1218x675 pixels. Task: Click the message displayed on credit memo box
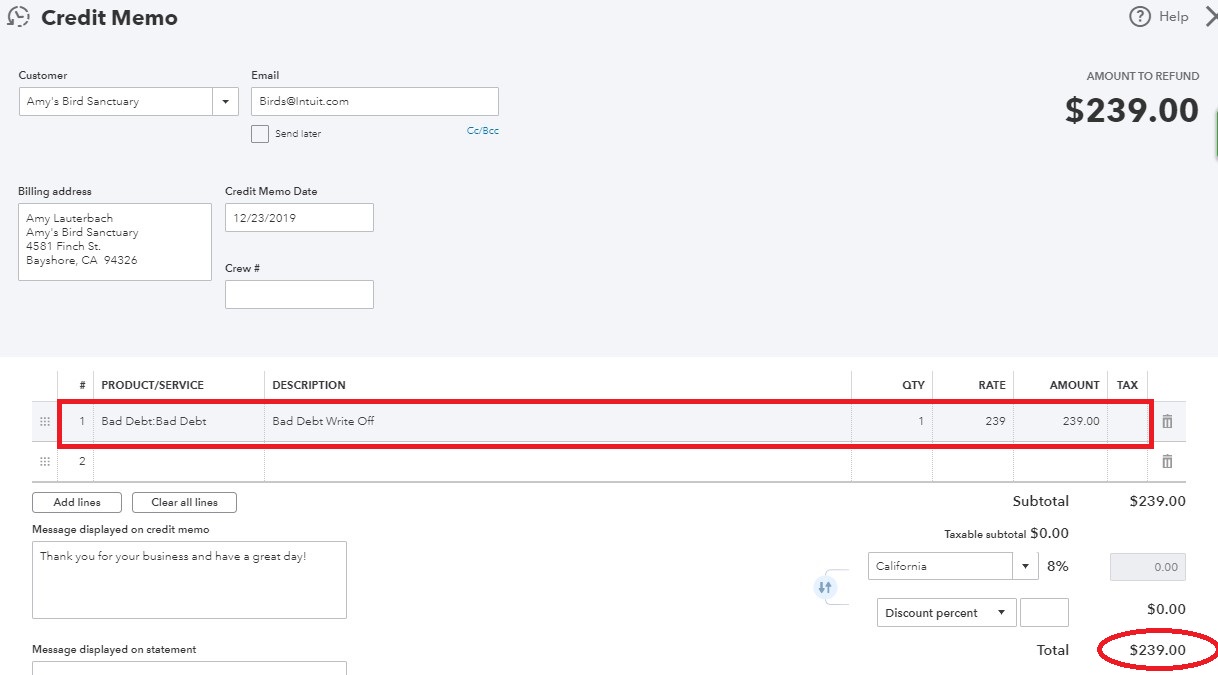coord(189,580)
